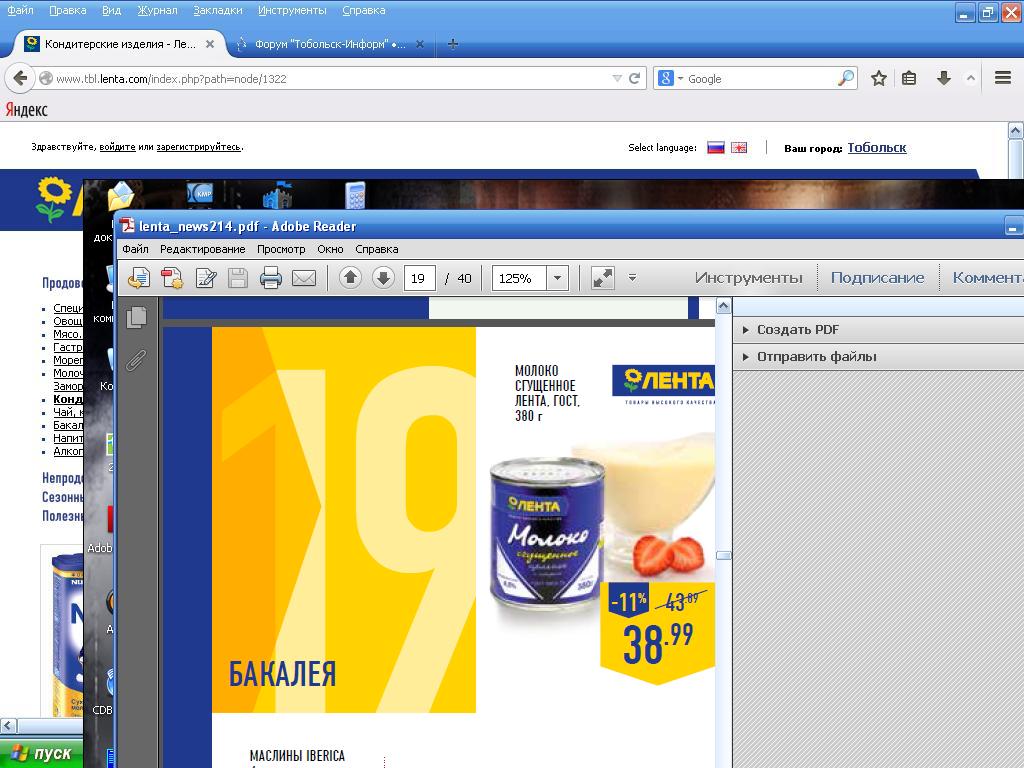Click the Яндекс bookmark in bookmarks bar
Screen dimensions: 1024x768
point(27,110)
